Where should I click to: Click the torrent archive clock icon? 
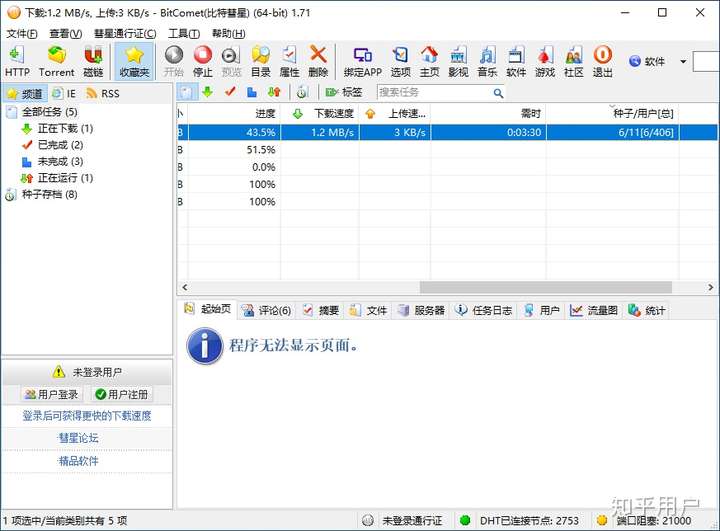pos(302,92)
